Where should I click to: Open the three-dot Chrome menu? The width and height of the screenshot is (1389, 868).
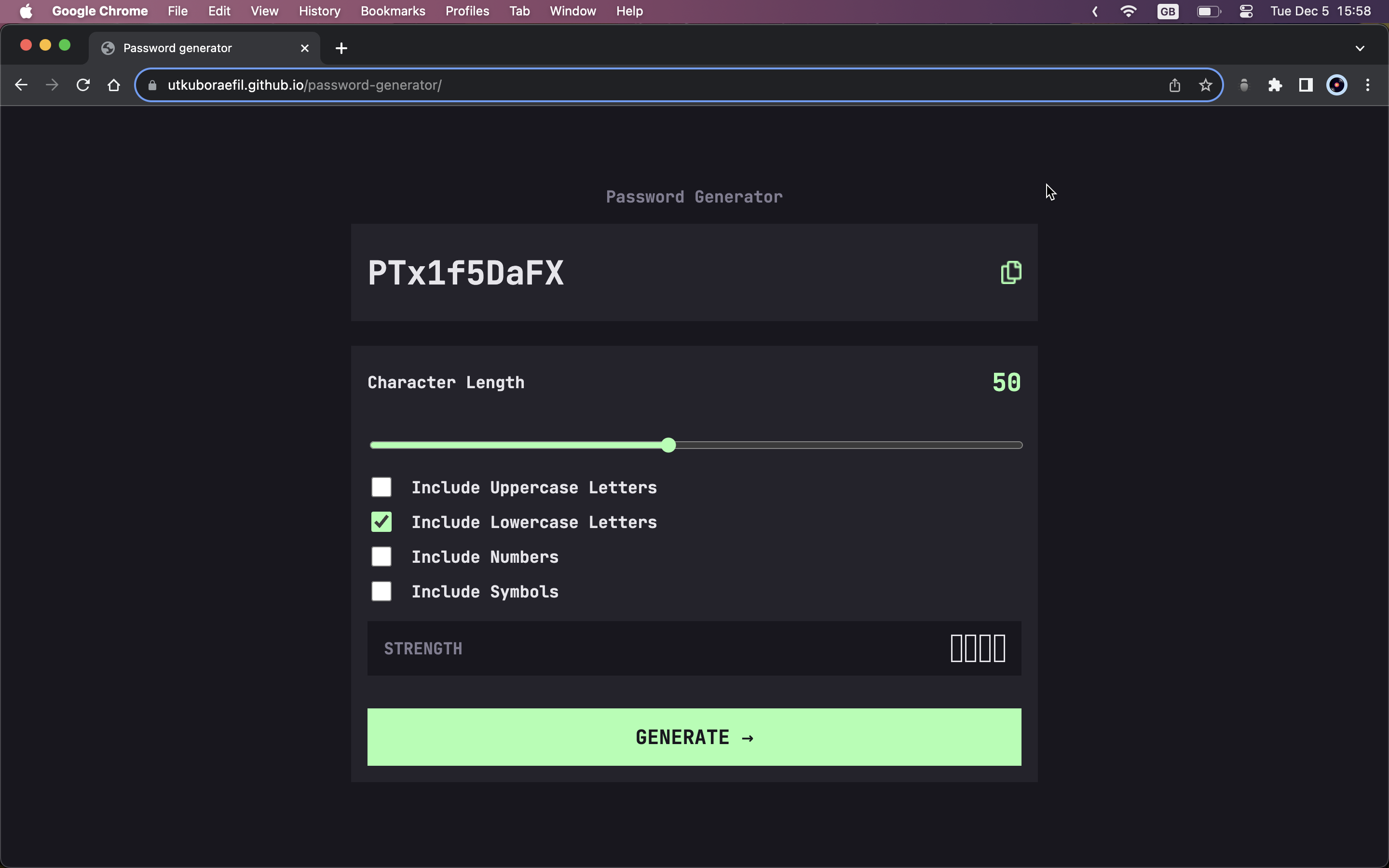tap(1368, 84)
